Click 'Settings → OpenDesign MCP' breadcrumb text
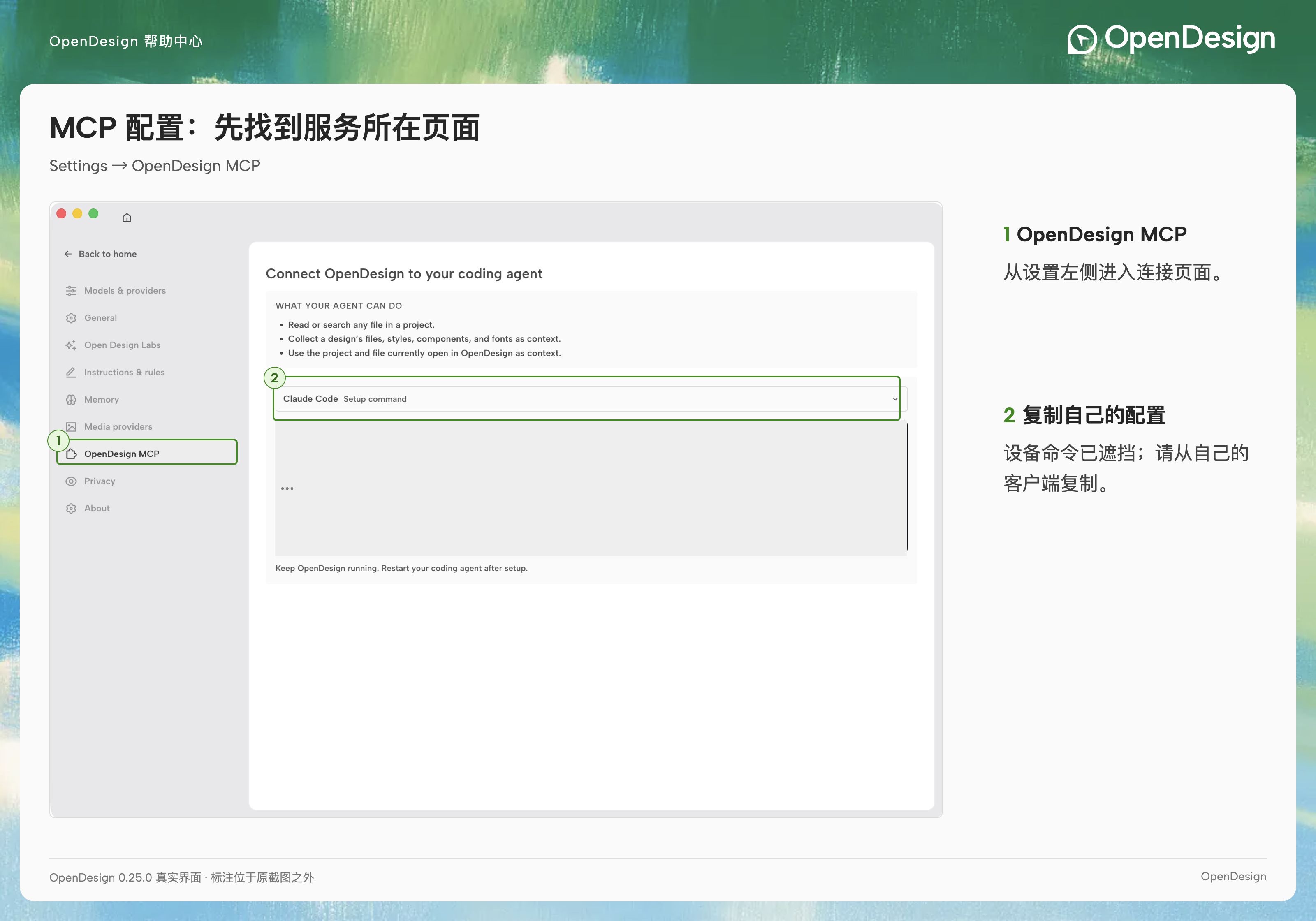Viewport: 1316px width, 921px height. [155, 166]
